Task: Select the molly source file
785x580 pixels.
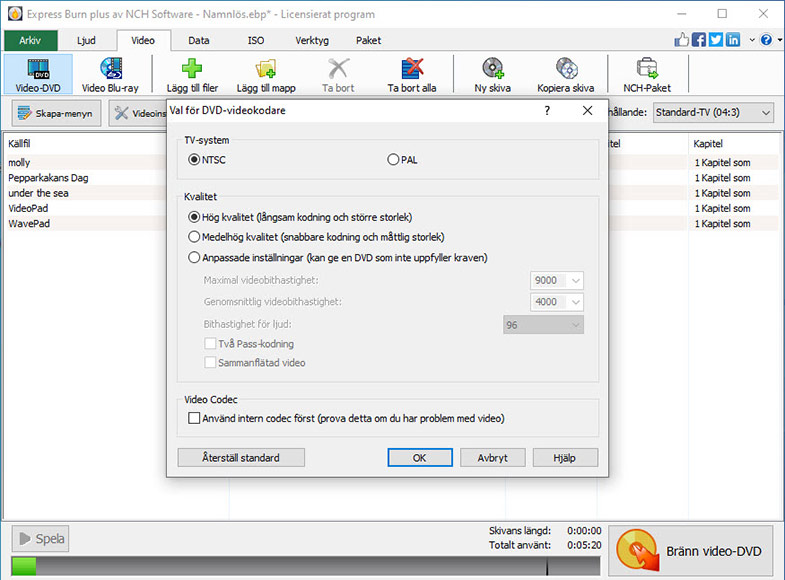Action: (19, 163)
